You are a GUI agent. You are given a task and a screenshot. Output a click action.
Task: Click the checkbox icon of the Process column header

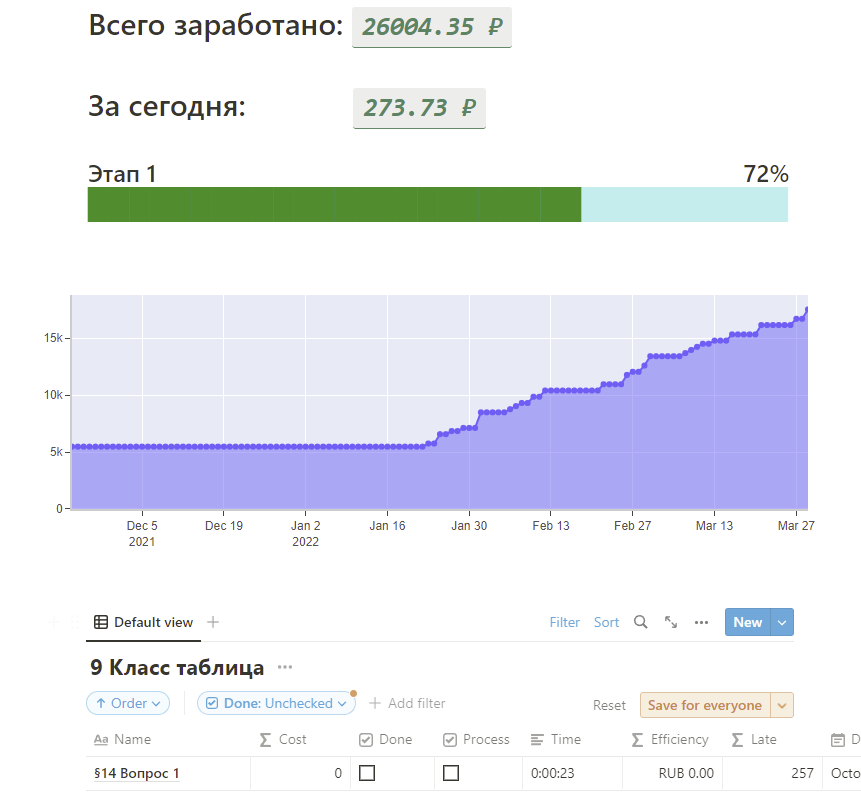point(450,740)
